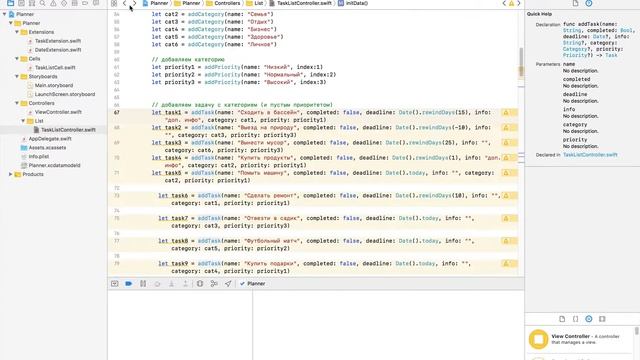
Task: Click Planner project in jump bar
Action: click(156, 3)
